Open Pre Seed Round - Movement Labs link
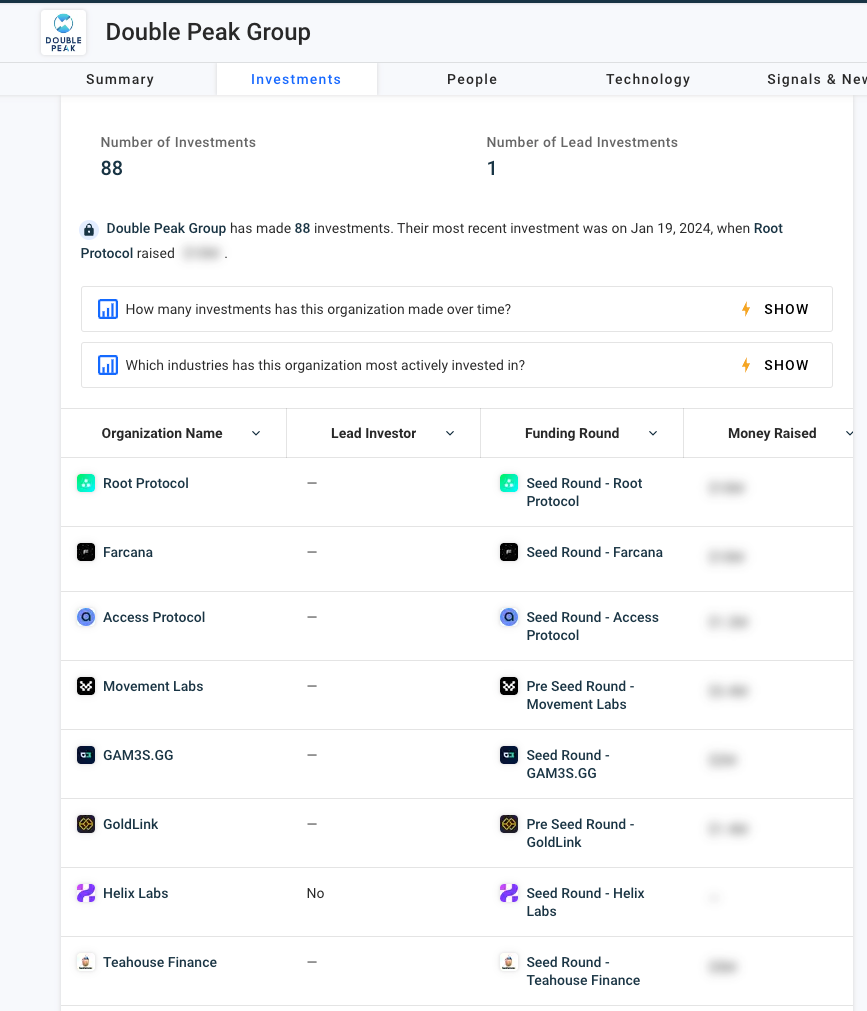 [x=580, y=696]
